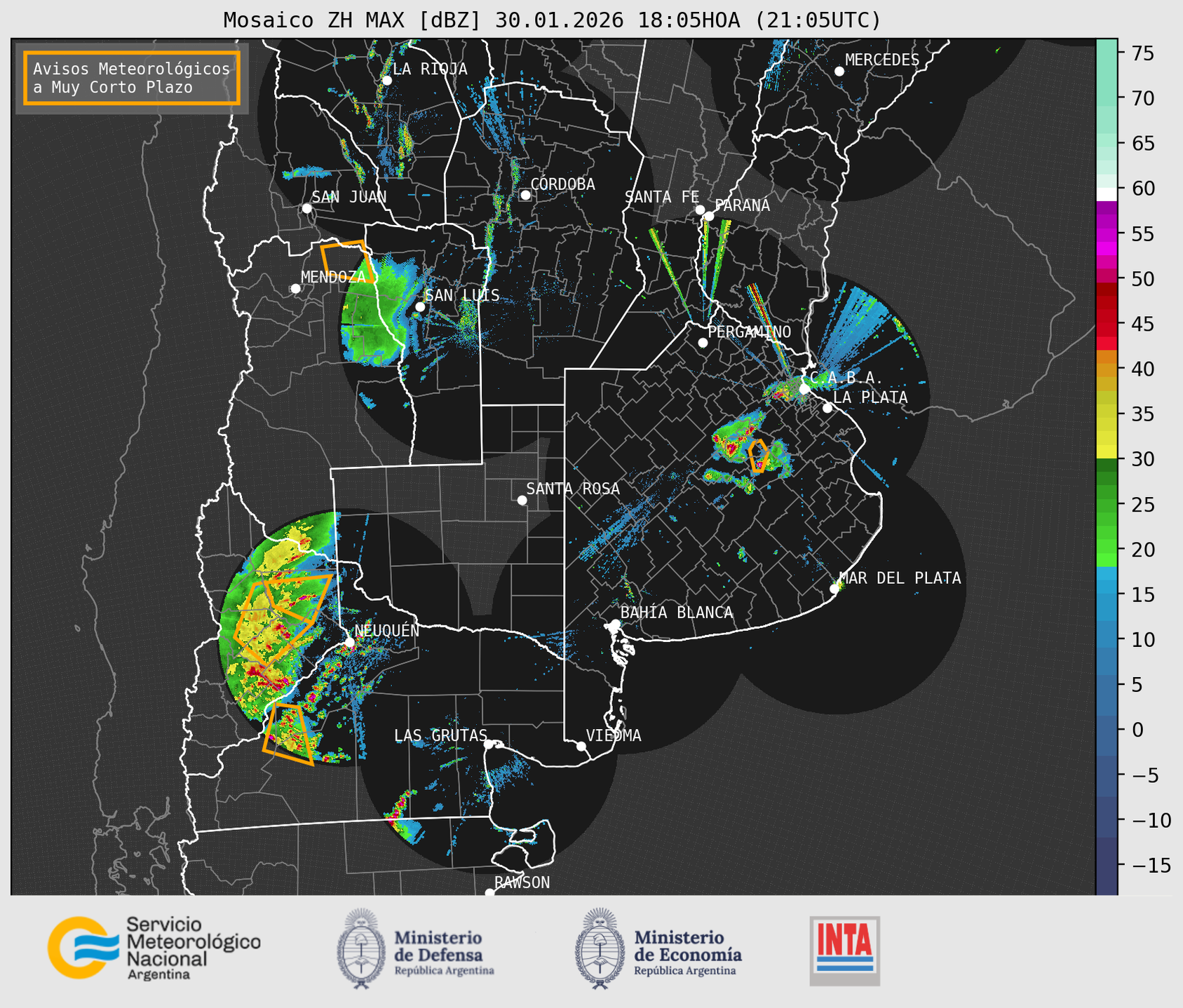Select the Santa Rosa city dot marker
Image resolution: width=1183 pixels, height=1008 pixels.
click(x=522, y=500)
